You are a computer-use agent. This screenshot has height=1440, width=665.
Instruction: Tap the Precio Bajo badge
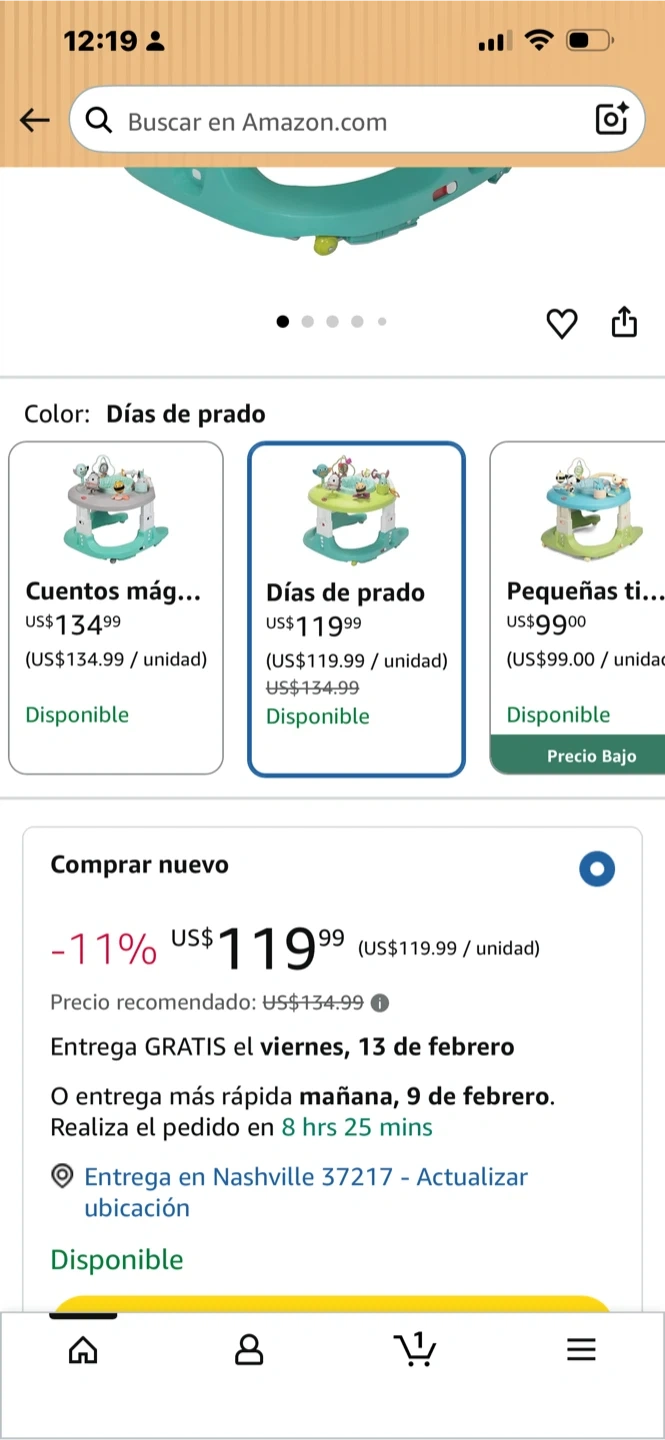point(590,756)
